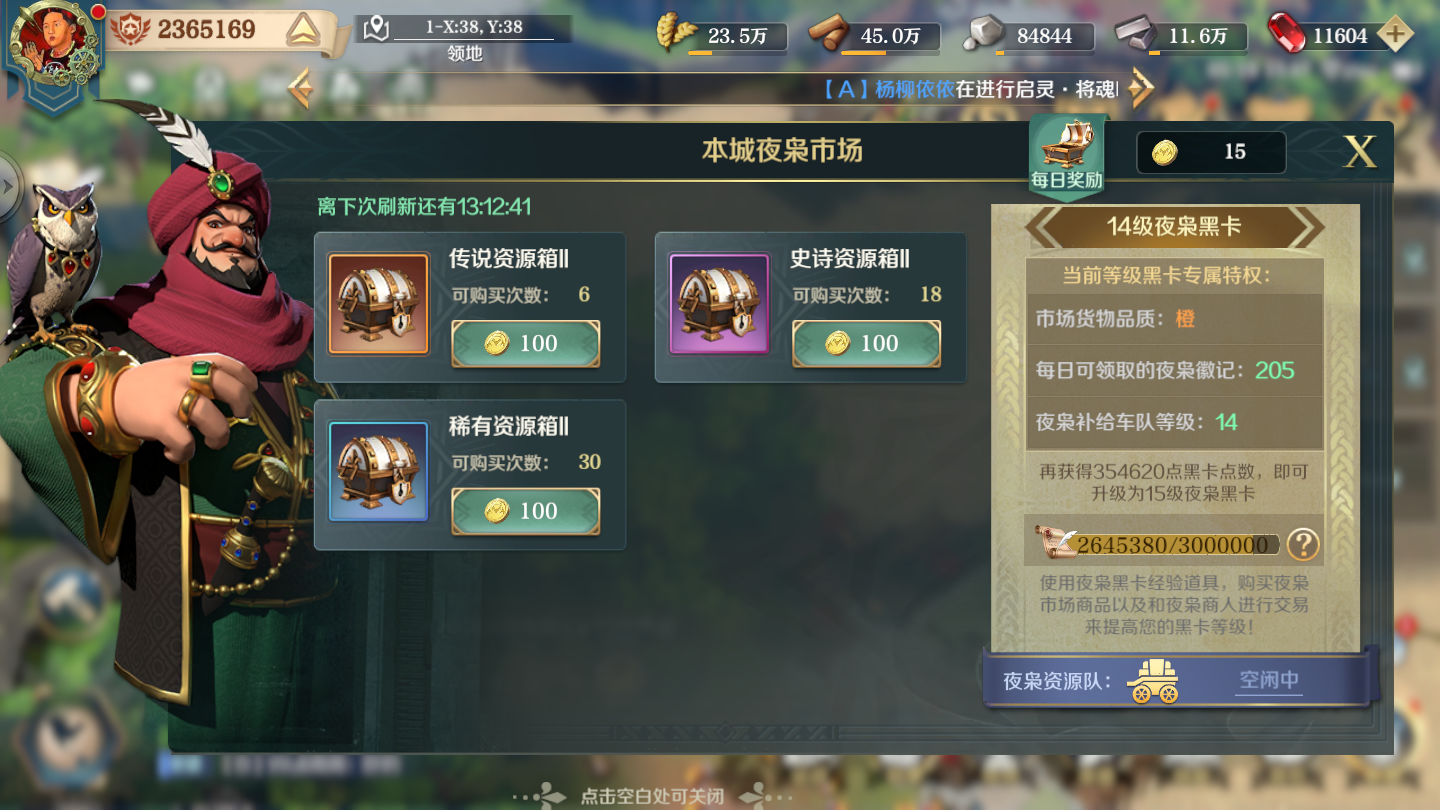Close the 本城夜枭市场 window
Viewport: 1440px width, 810px height.
tap(1359, 152)
